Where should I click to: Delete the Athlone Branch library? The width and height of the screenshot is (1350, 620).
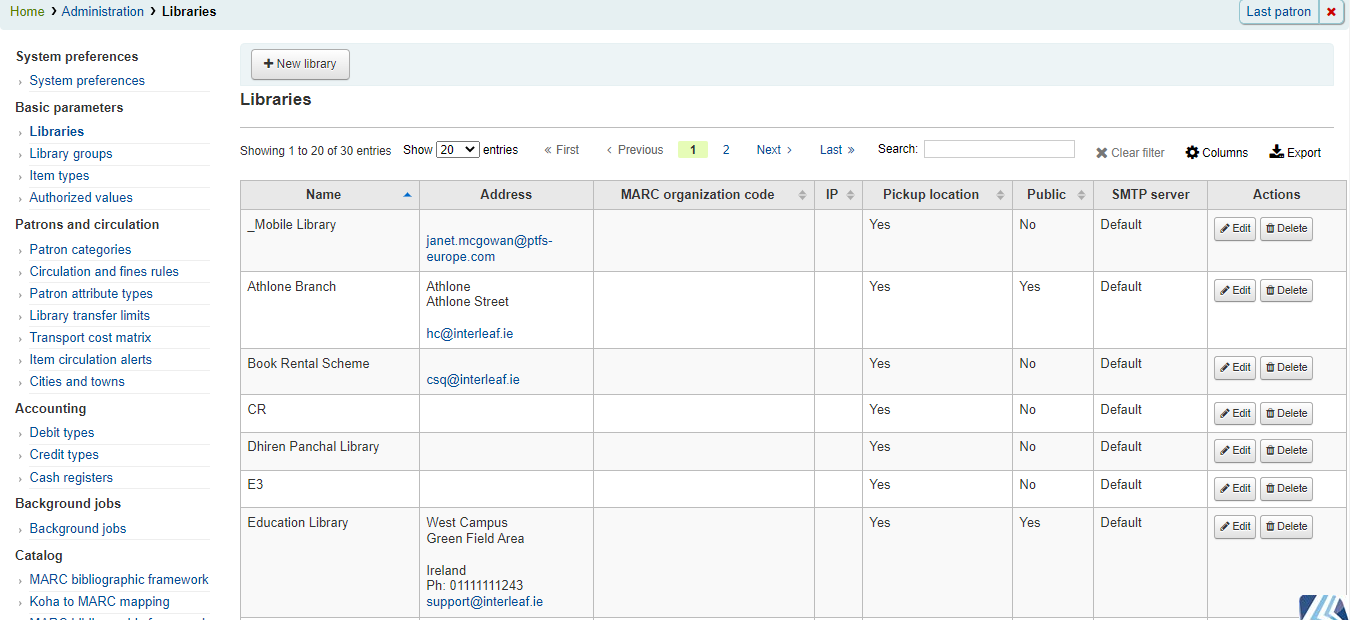[1286, 291]
